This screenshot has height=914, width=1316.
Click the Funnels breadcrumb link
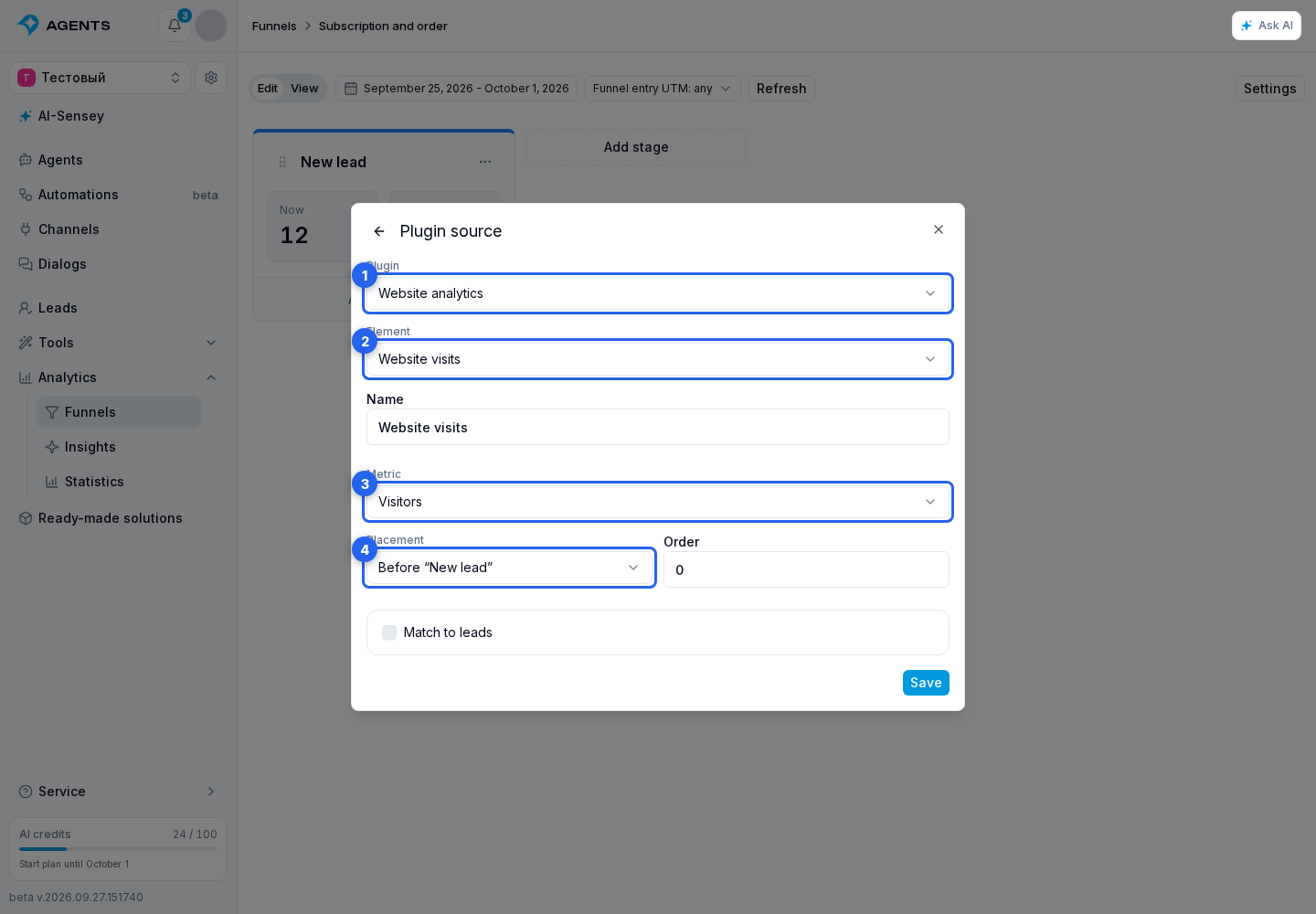tap(274, 26)
